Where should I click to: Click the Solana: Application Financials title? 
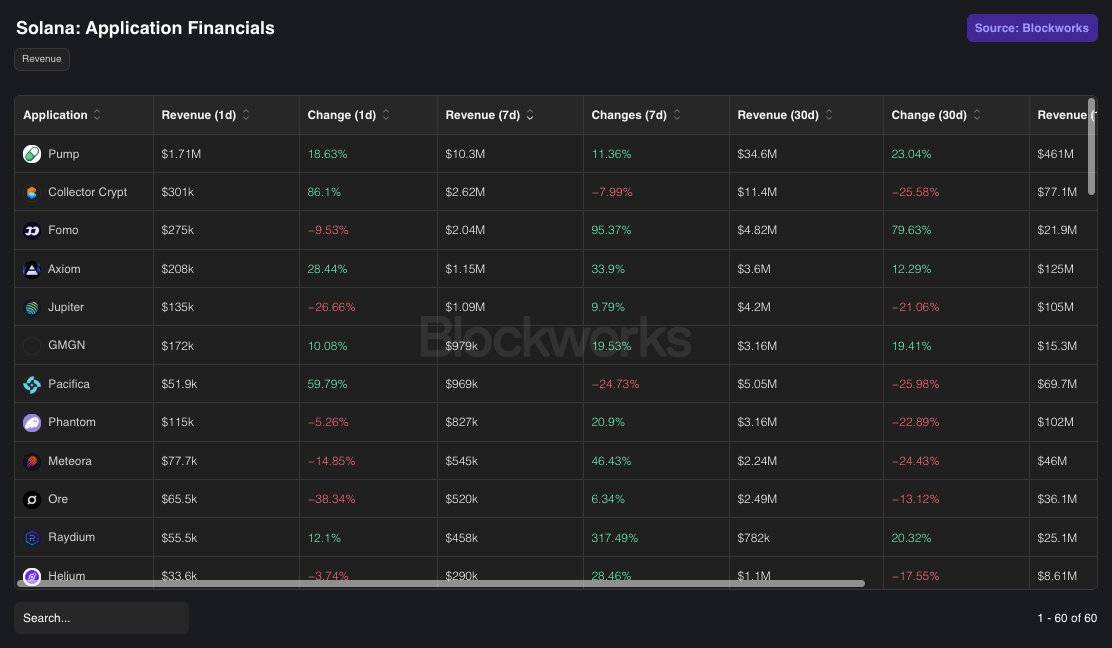[x=145, y=28]
